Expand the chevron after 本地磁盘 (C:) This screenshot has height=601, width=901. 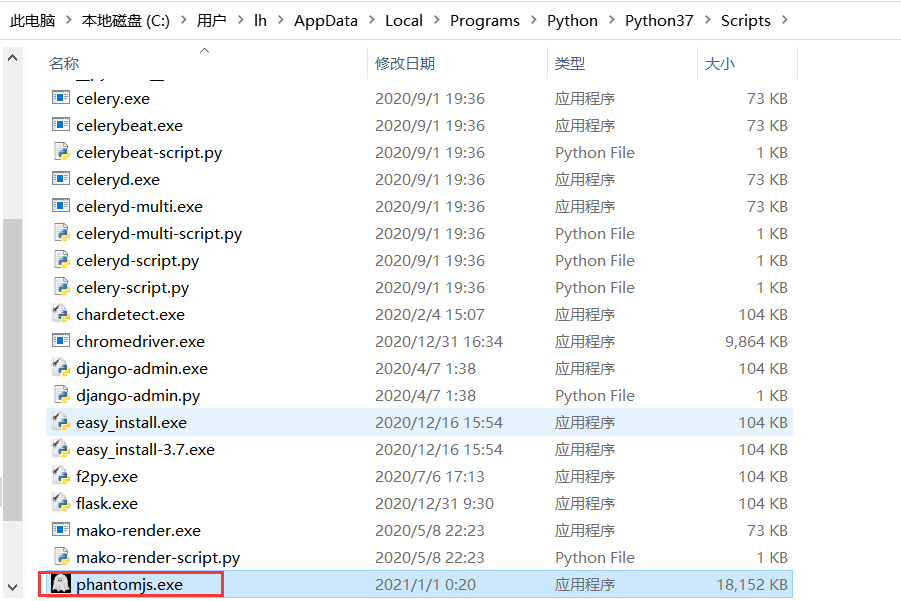(x=184, y=20)
